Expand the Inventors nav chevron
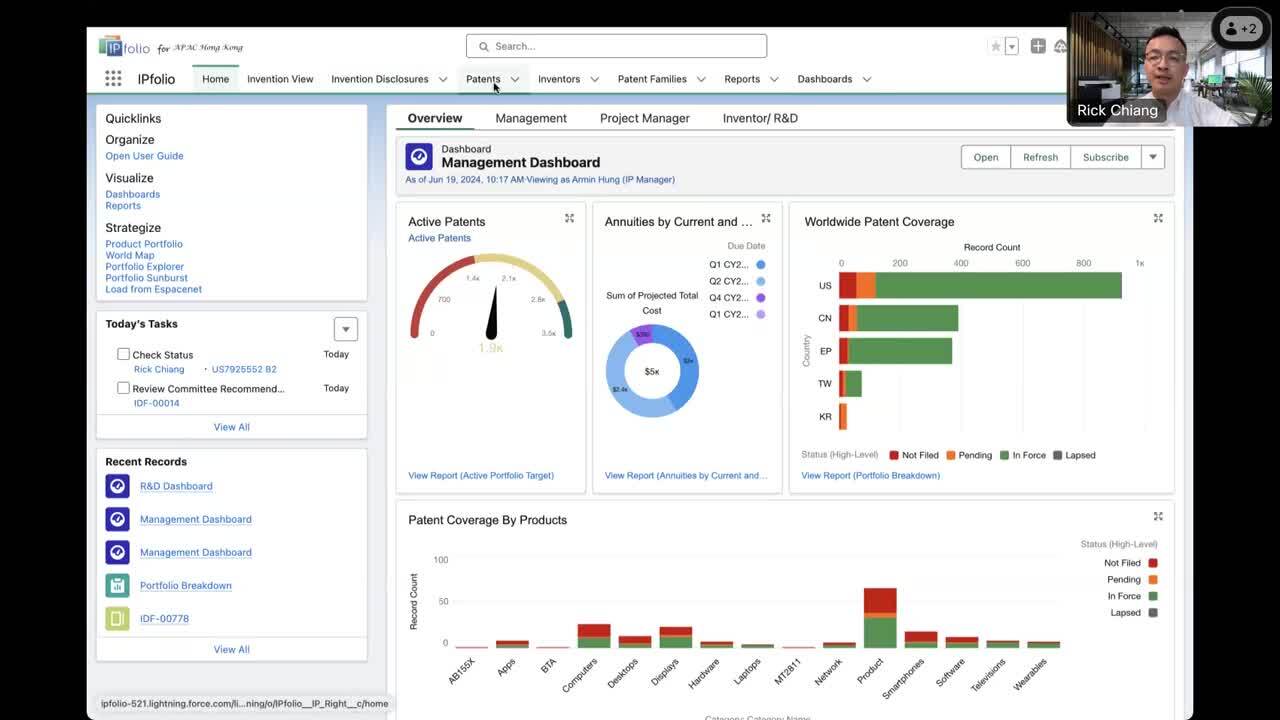The width and height of the screenshot is (1280, 720). [x=594, y=79]
